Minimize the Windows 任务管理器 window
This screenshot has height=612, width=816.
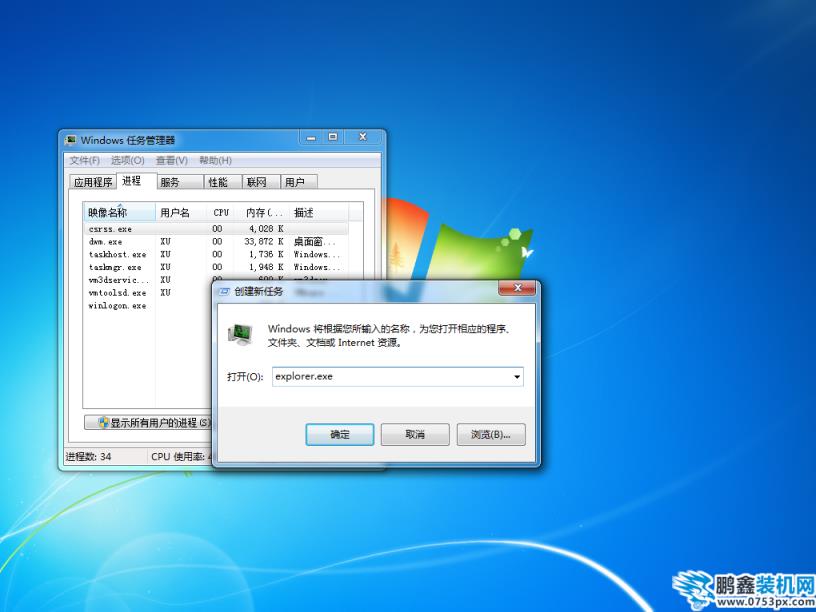click(311, 137)
